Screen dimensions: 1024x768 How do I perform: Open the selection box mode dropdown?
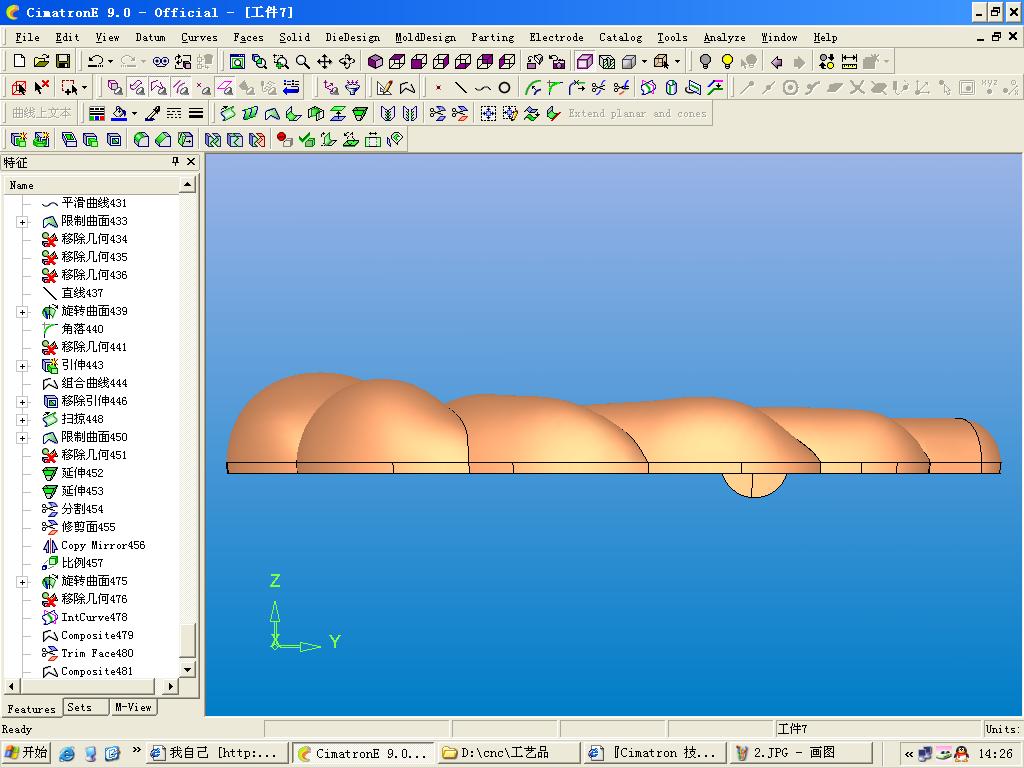click(x=84, y=88)
